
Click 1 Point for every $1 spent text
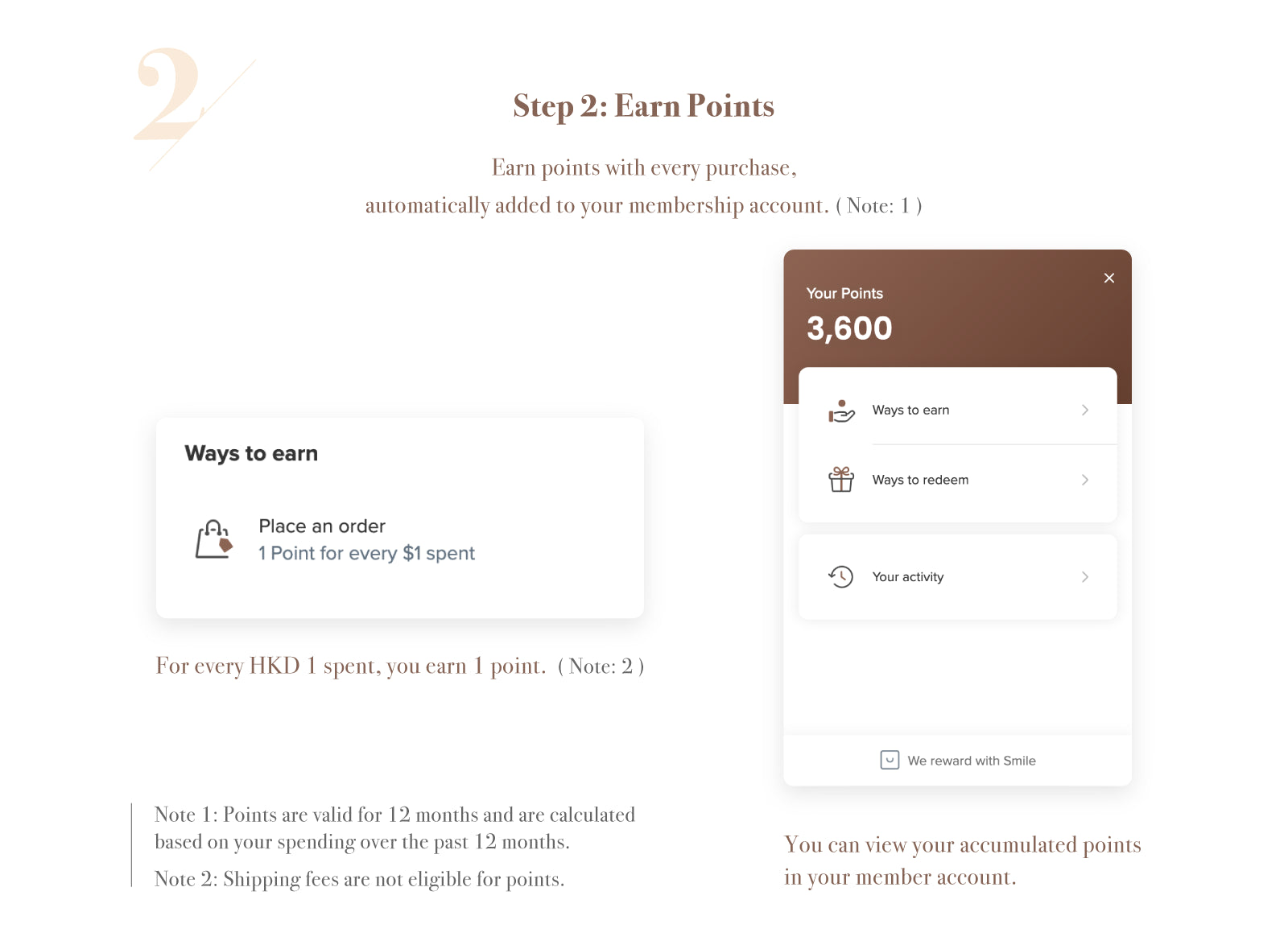366,554
